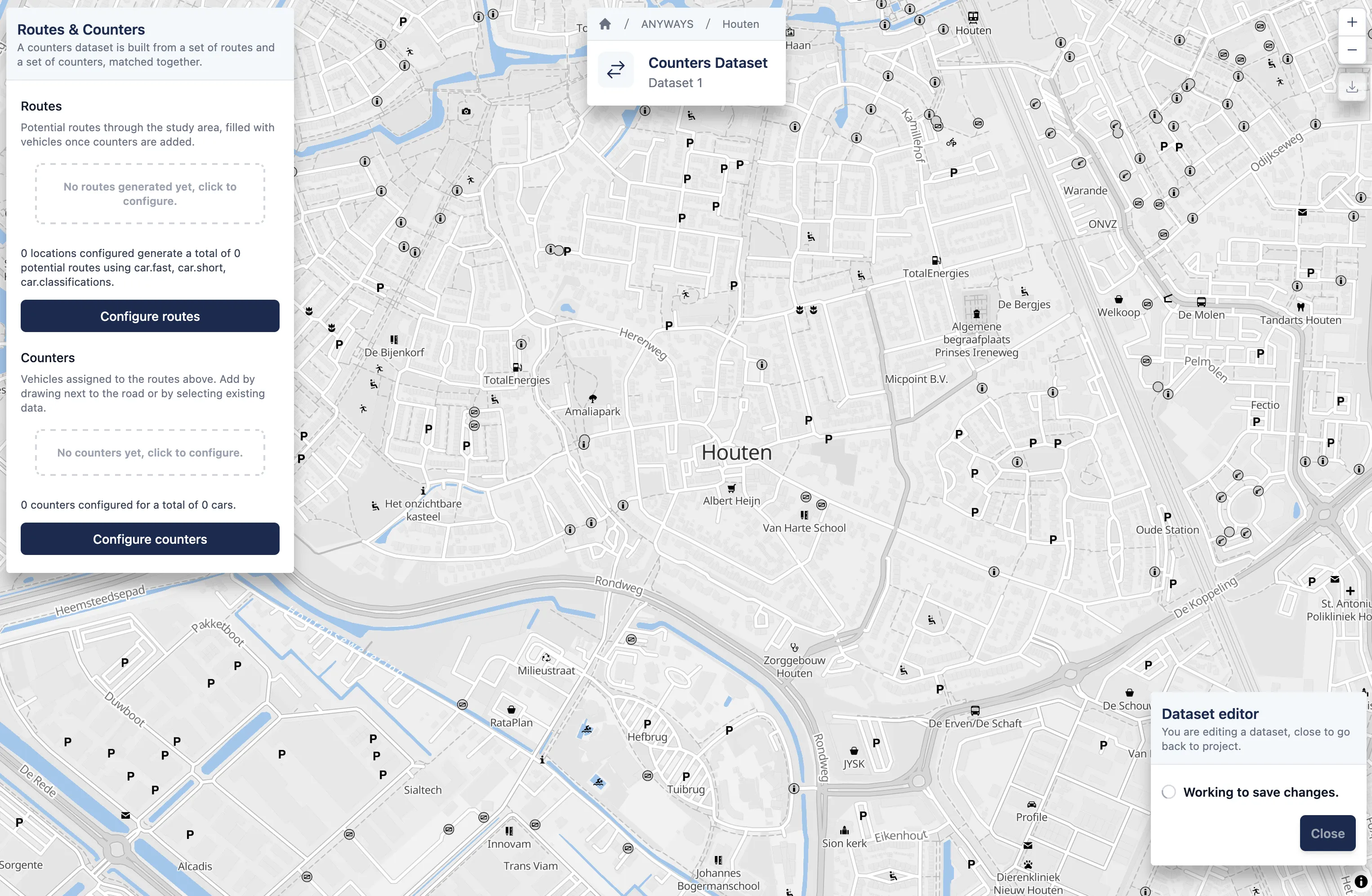The height and width of the screenshot is (896, 1372).
Task: Click the home icon in breadcrumb
Action: 605,24
